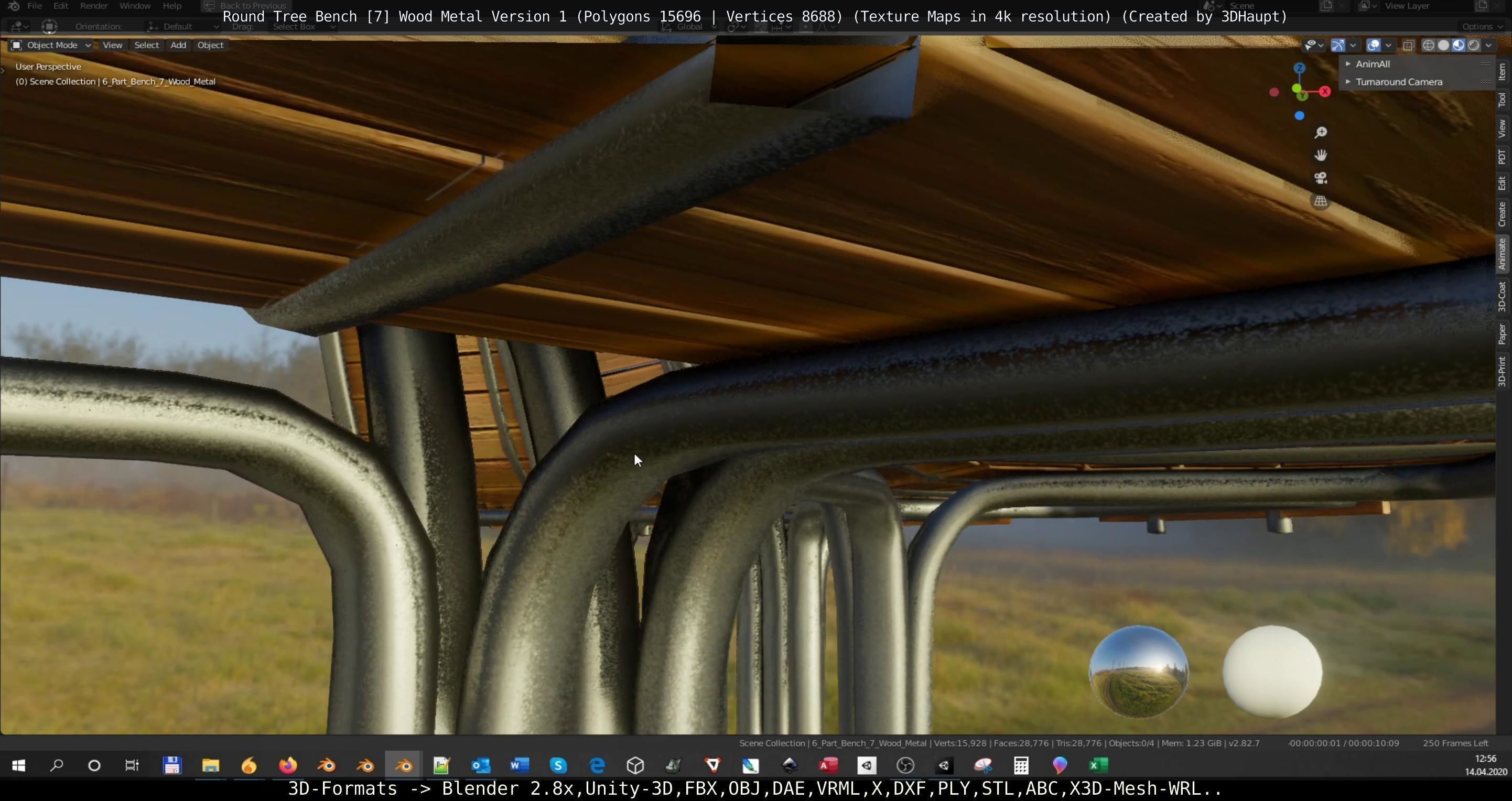Click the Excel icon in the taskbar

1098,765
